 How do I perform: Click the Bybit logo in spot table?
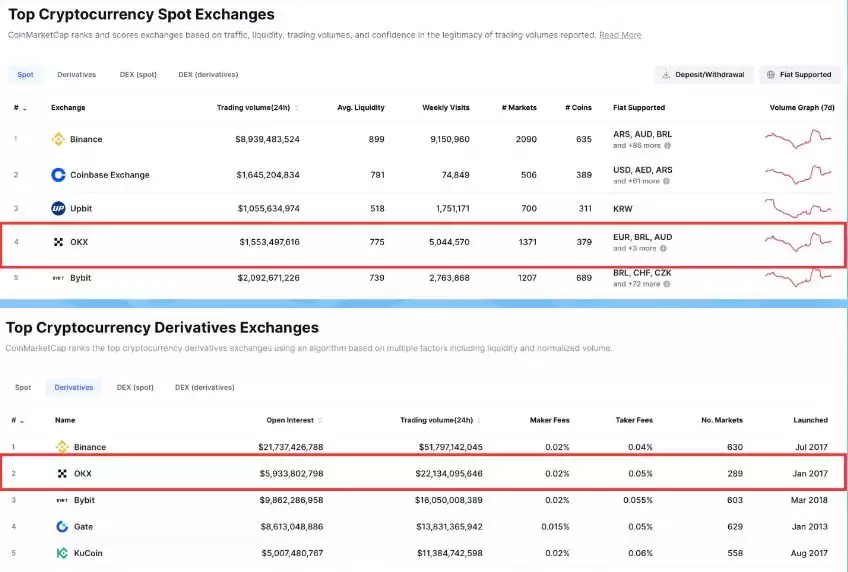point(58,277)
